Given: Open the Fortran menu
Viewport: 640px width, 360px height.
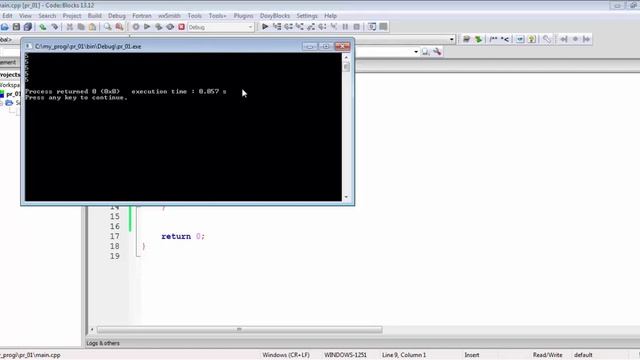Looking at the screenshot, I should 142,16.
